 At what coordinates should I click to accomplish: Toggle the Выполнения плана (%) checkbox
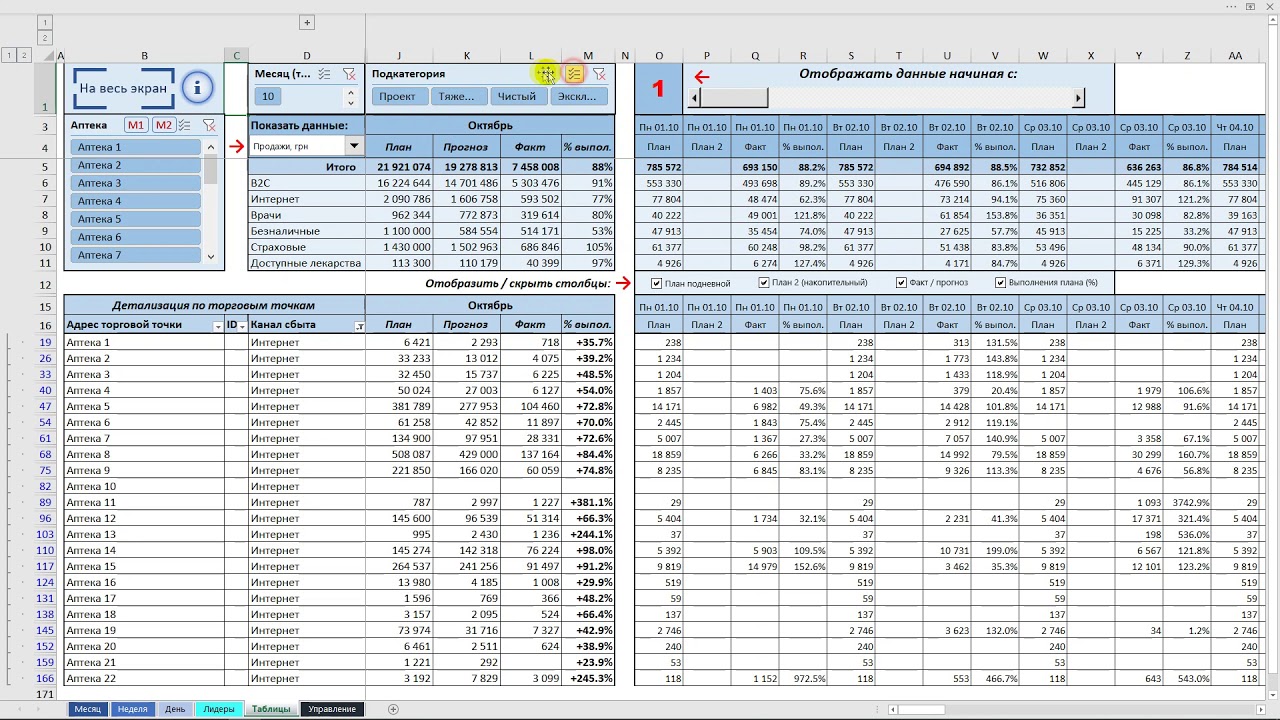click(x=1000, y=283)
